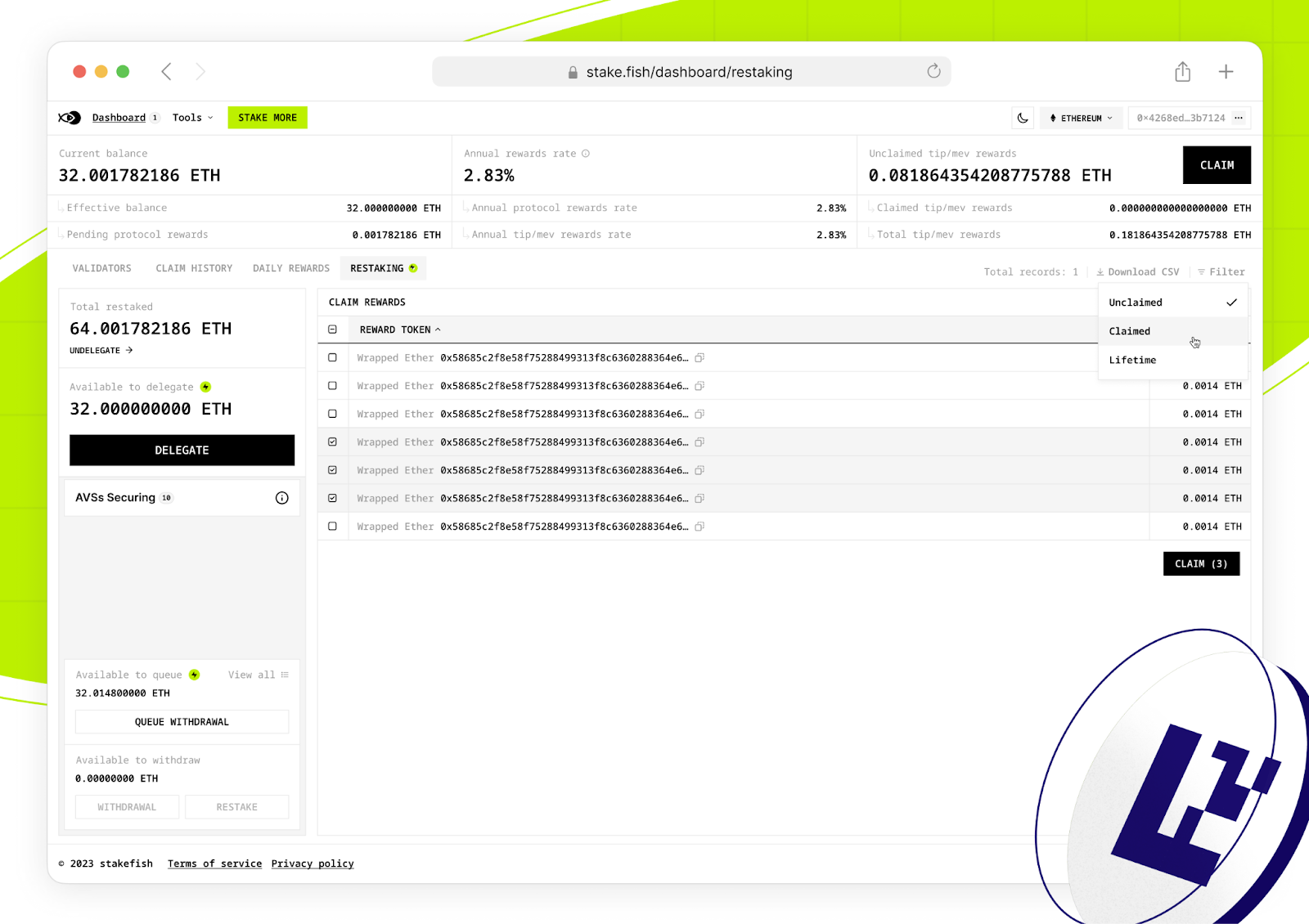Click the list icon beside View all
This screenshot has height=924, width=1309.
pos(285,675)
